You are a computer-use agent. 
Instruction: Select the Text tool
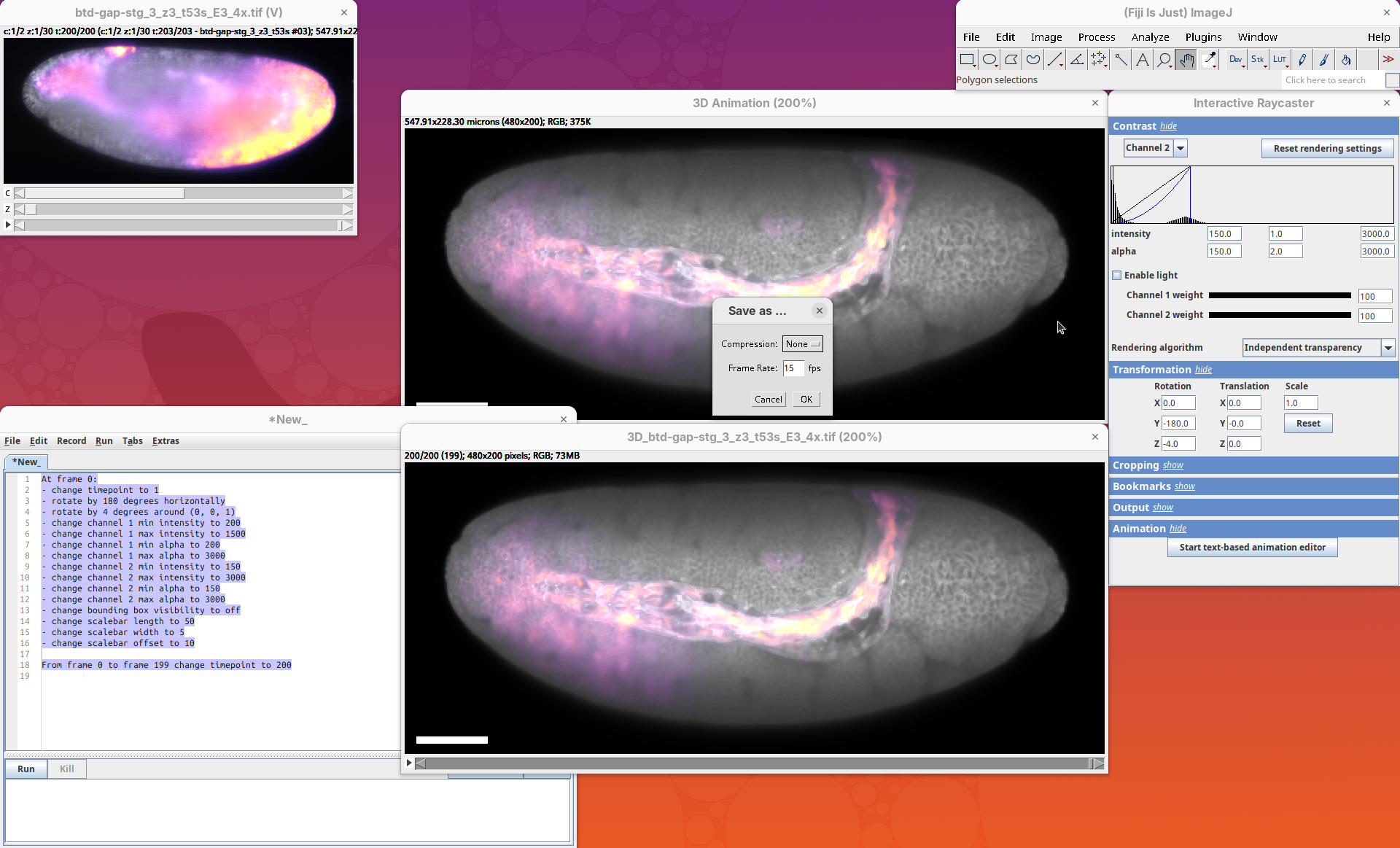click(x=1142, y=60)
